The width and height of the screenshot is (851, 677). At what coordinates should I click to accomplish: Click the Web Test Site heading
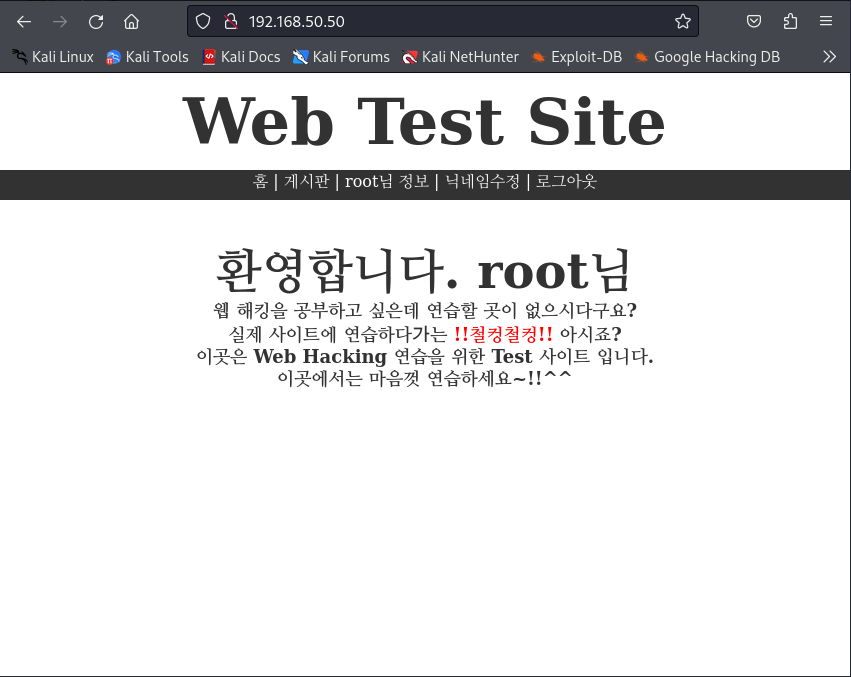coord(423,122)
